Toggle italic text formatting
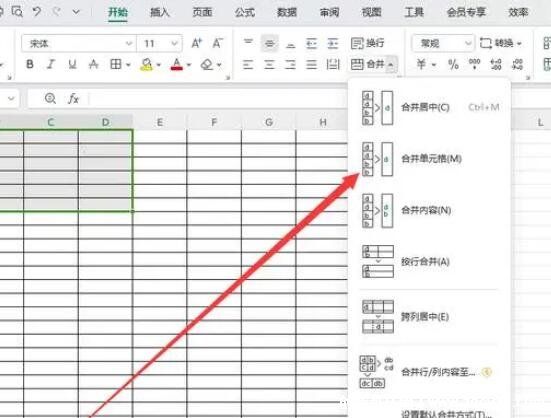The height and width of the screenshot is (418, 551). (51, 64)
